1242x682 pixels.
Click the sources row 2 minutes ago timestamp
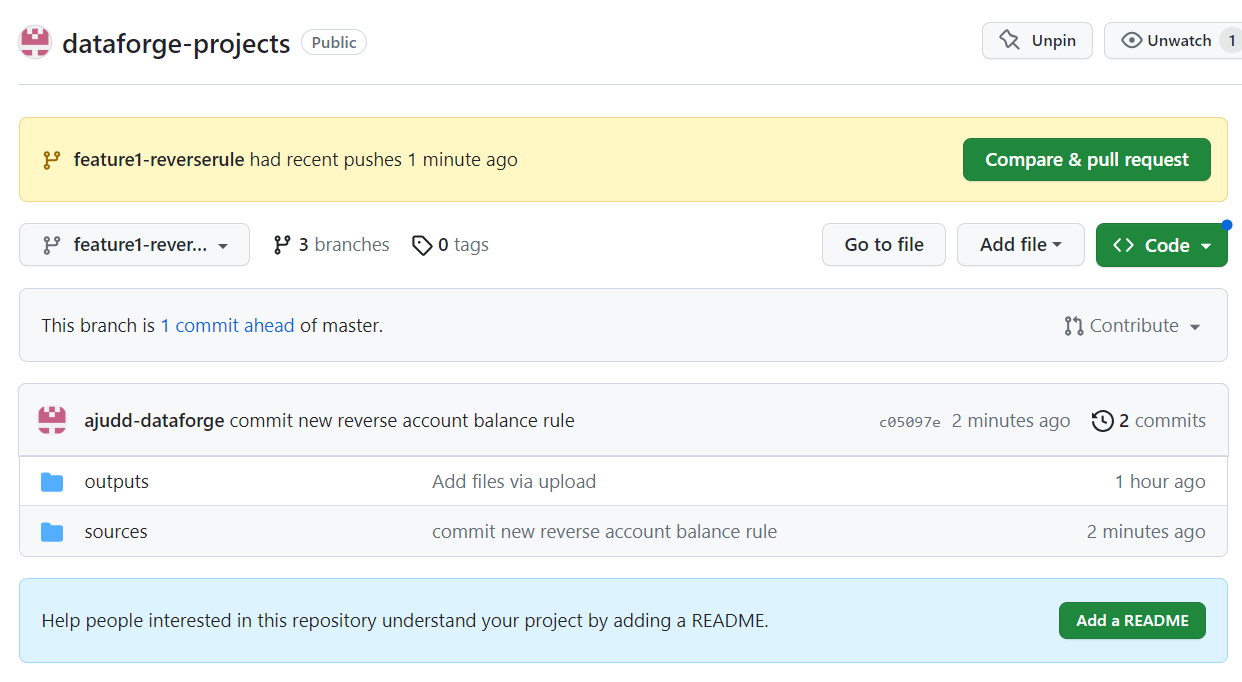(1146, 532)
